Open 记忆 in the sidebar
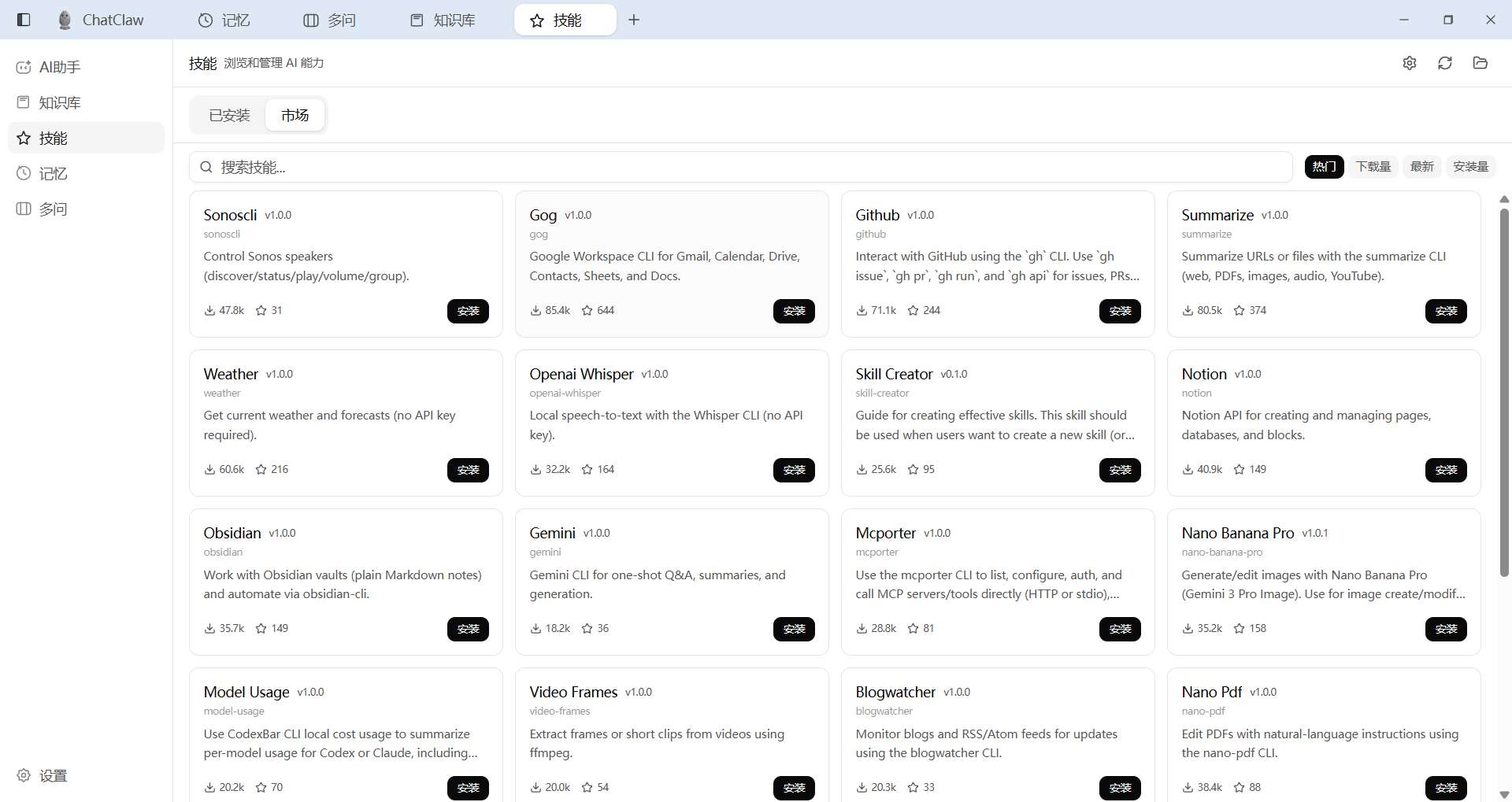1512x802 pixels. (53, 174)
